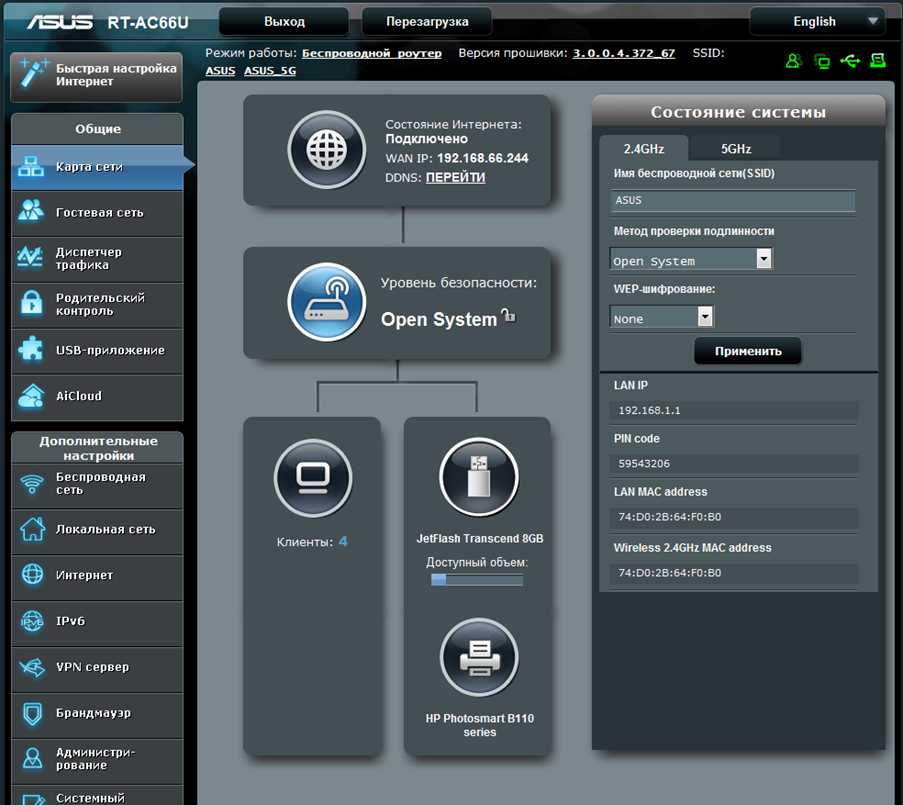This screenshot has width=903, height=805.
Task: Open Родительский контроль menu item
Action: [97, 305]
